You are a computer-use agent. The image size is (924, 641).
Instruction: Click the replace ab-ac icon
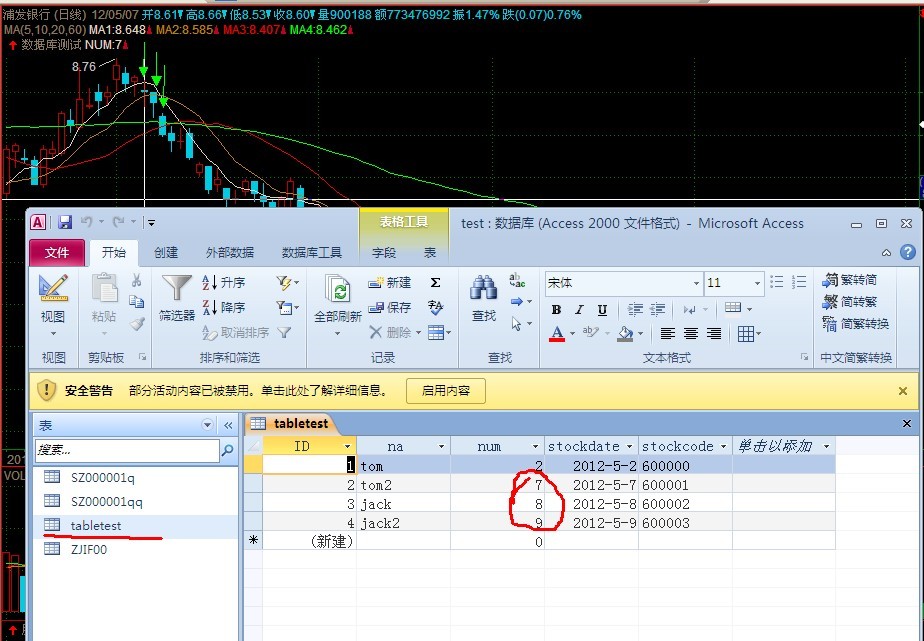517,280
